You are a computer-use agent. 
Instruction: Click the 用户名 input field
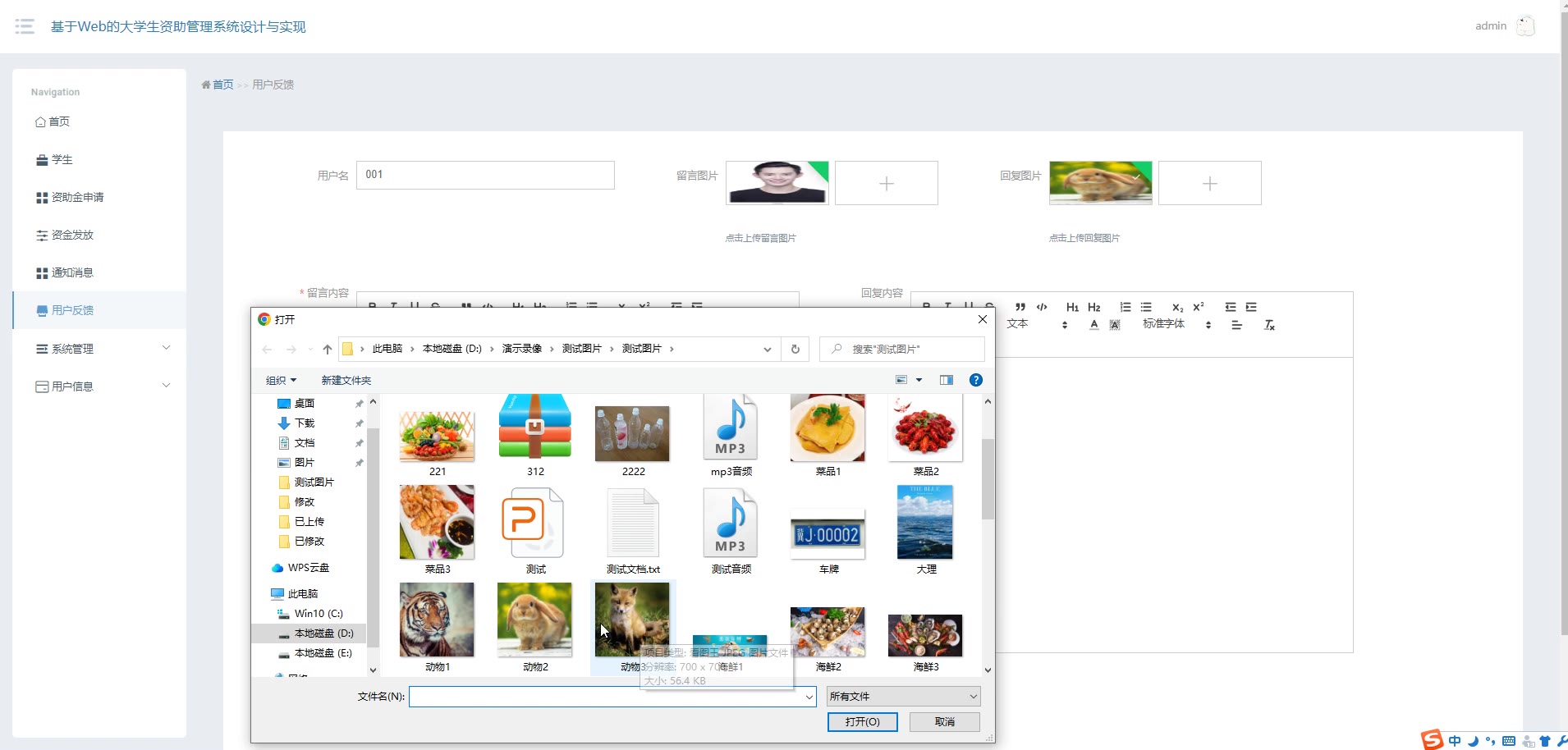click(x=485, y=175)
